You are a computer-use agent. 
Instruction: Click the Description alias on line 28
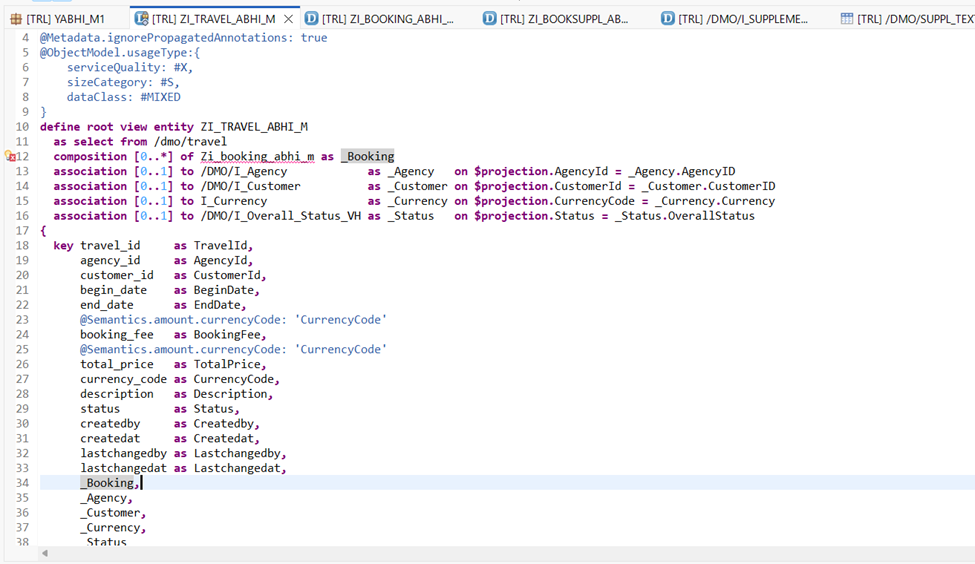coord(230,394)
